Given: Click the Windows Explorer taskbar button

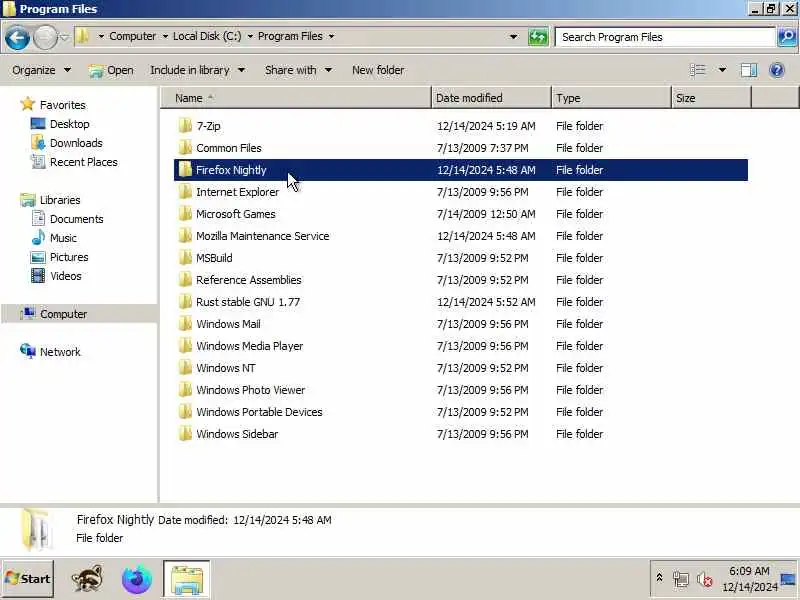Looking at the screenshot, I should coord(187,580).
